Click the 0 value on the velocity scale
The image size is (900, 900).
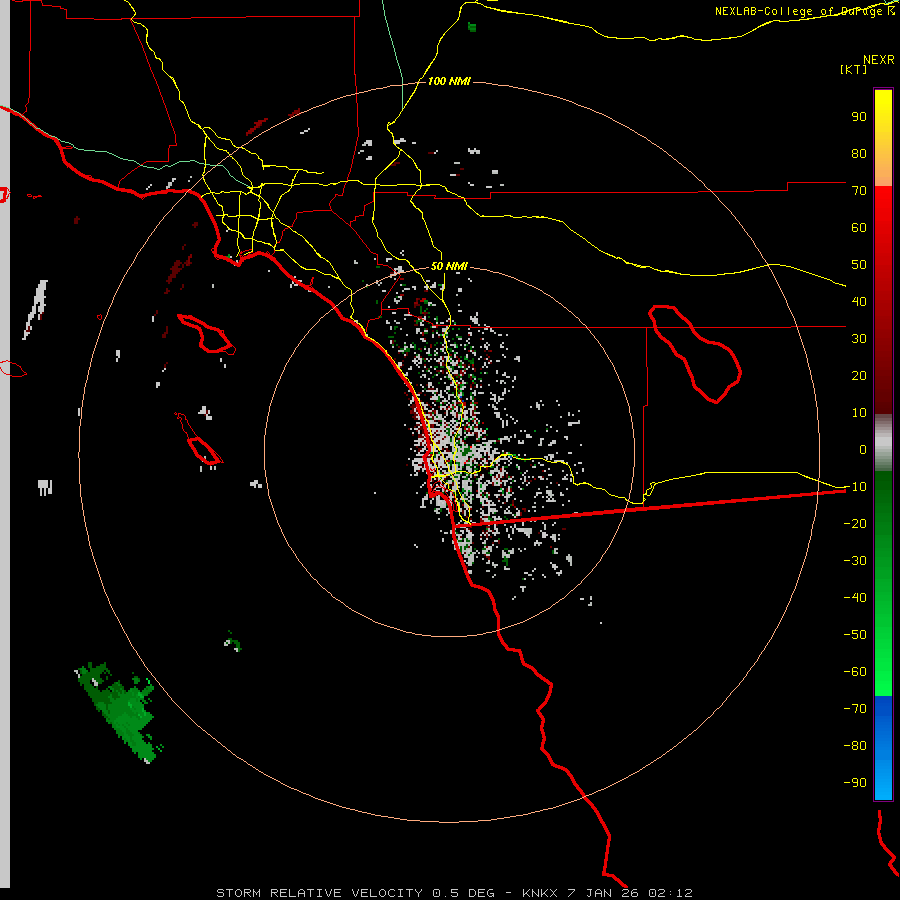pyautogui.click(x=863, y=449)
